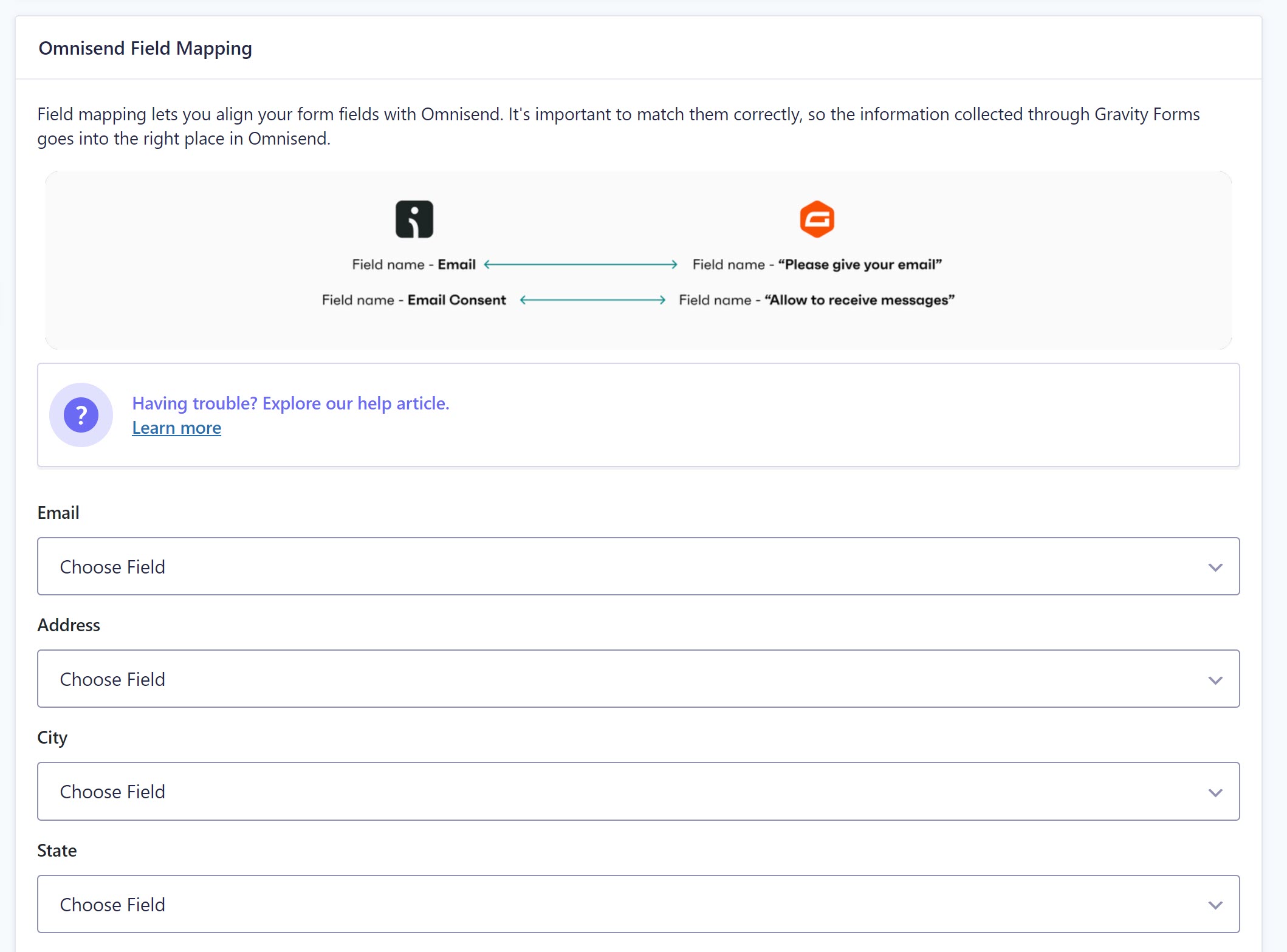
Task: Open the Learn more help link
Action: tap(176, 428)
